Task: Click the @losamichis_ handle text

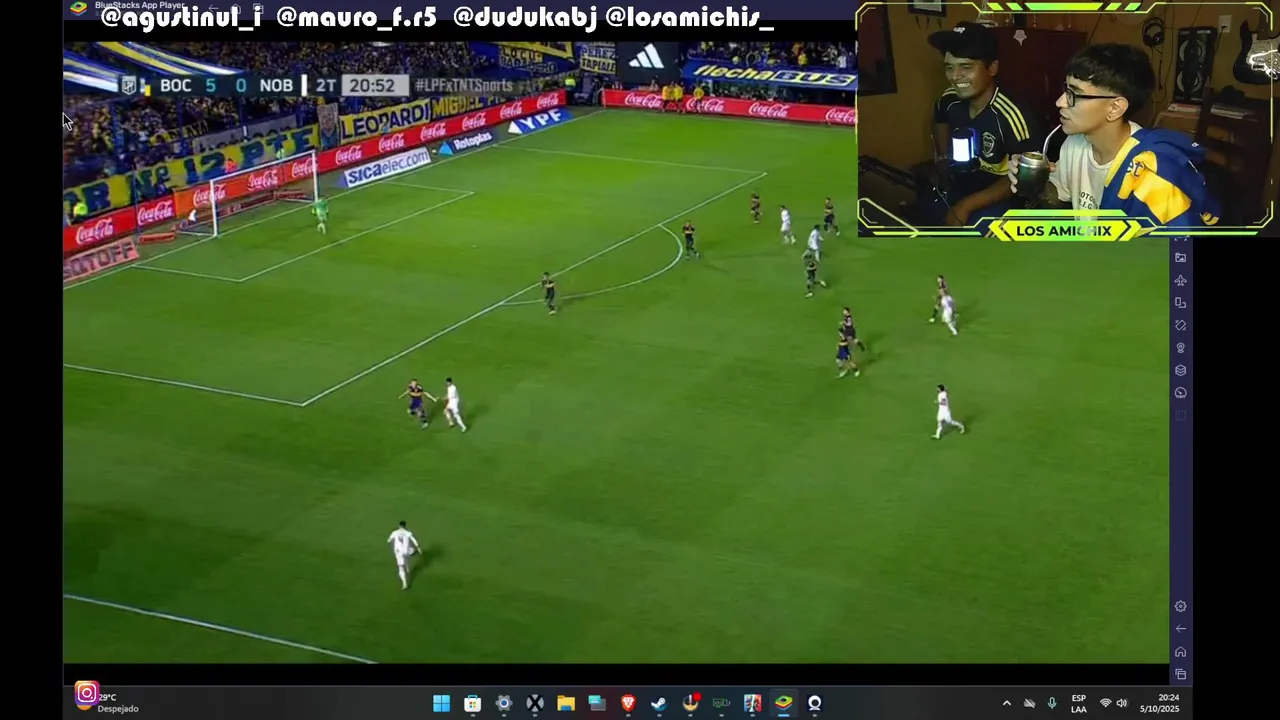Action: click(x=690, y=17)
